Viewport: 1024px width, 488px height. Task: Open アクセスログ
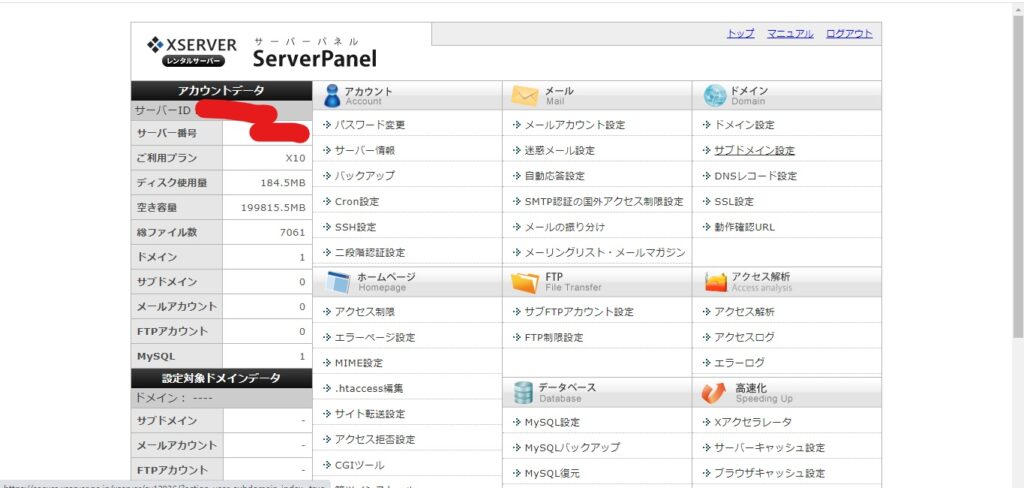point(744,338)
